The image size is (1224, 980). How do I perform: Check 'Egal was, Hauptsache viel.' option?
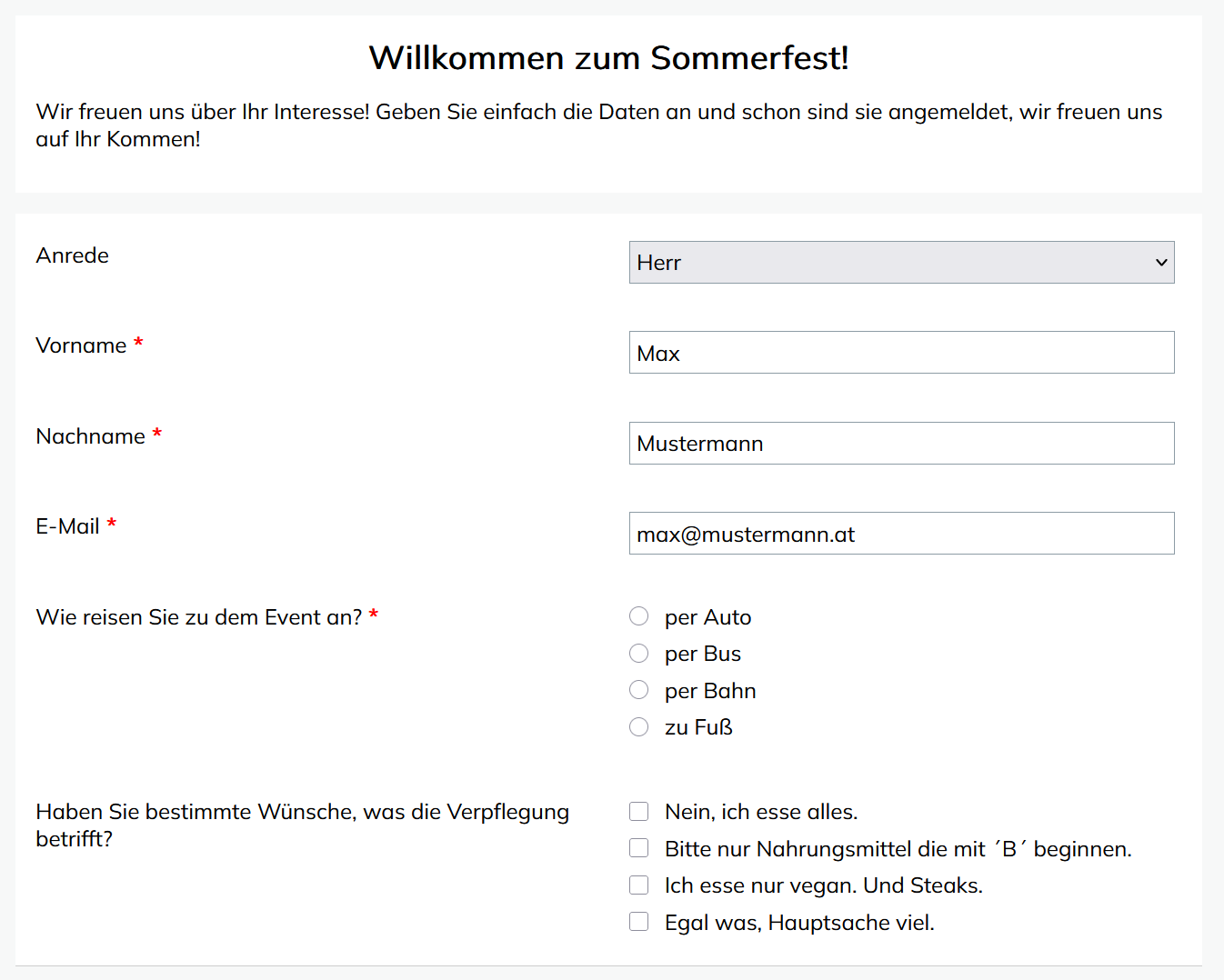click(x=639, y=923)
